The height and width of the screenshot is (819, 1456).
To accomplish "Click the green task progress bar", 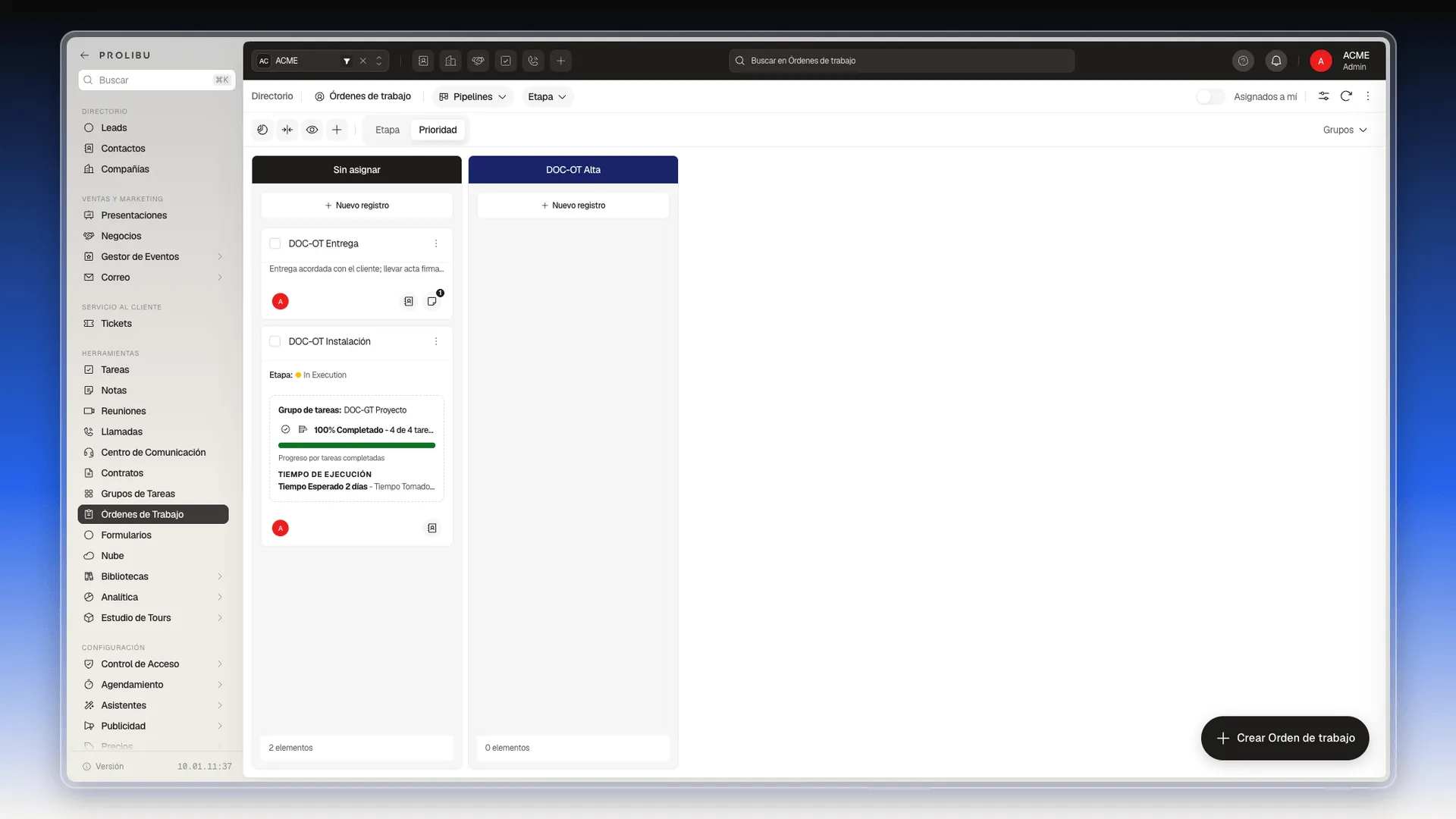I will (x=356, y=445).
